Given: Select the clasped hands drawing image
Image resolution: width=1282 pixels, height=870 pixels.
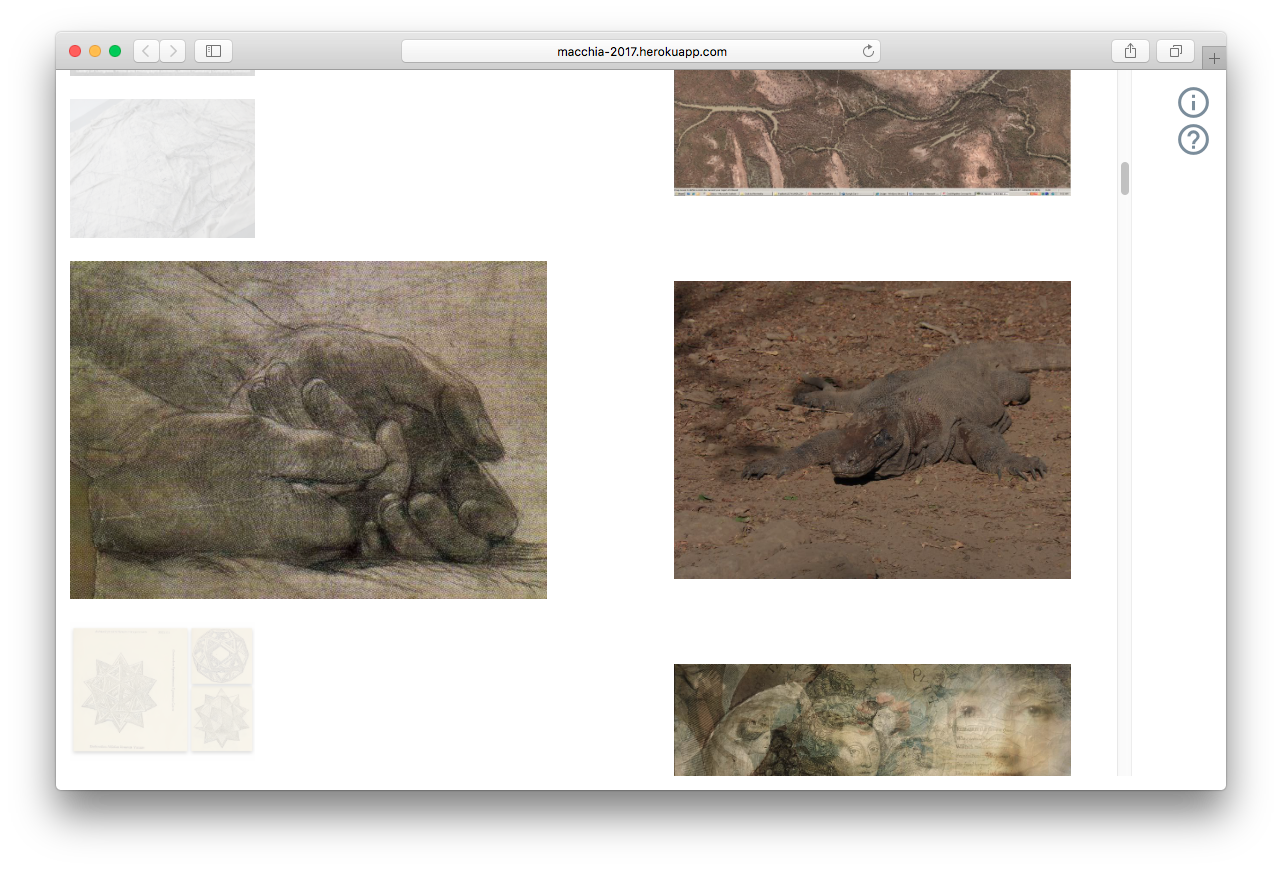Looking at the screenshot, I should click(x=308, y=430).
